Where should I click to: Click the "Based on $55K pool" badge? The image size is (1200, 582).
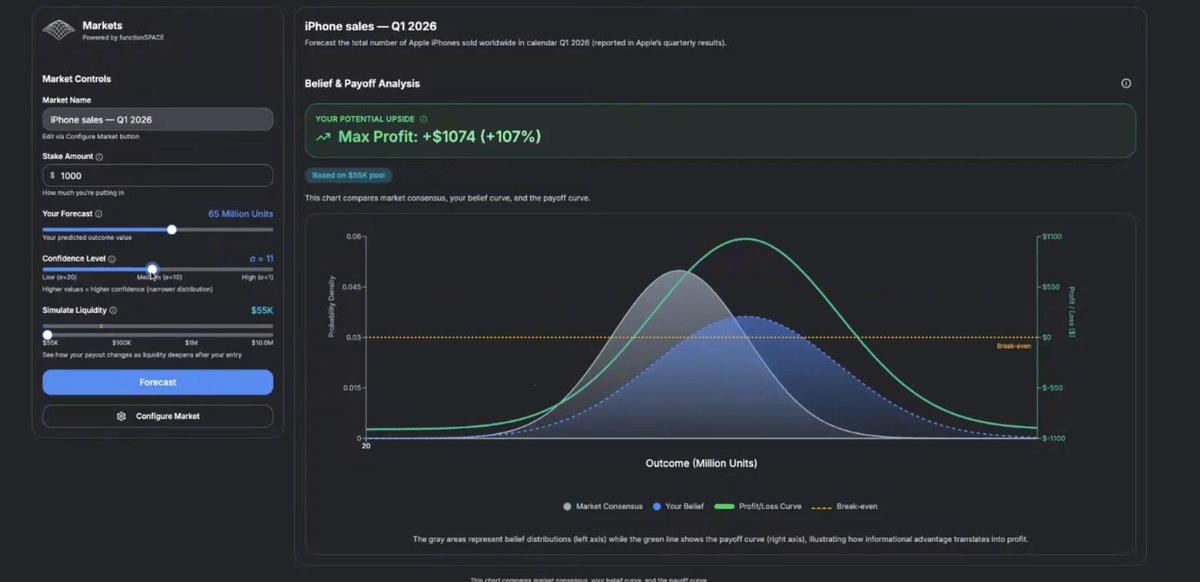pos(347,176)
